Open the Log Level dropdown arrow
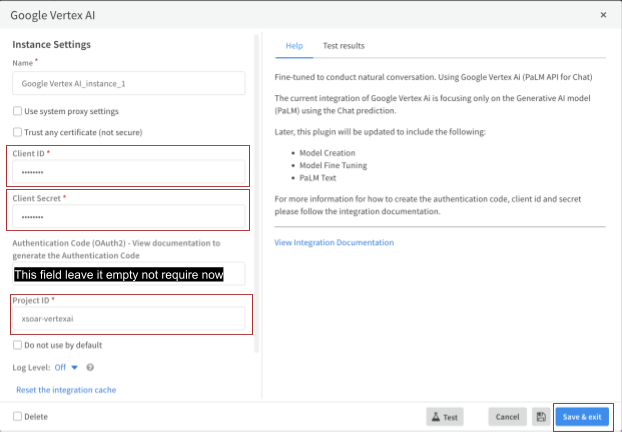This screenshot has width=622, height=432. pos(74,367)
